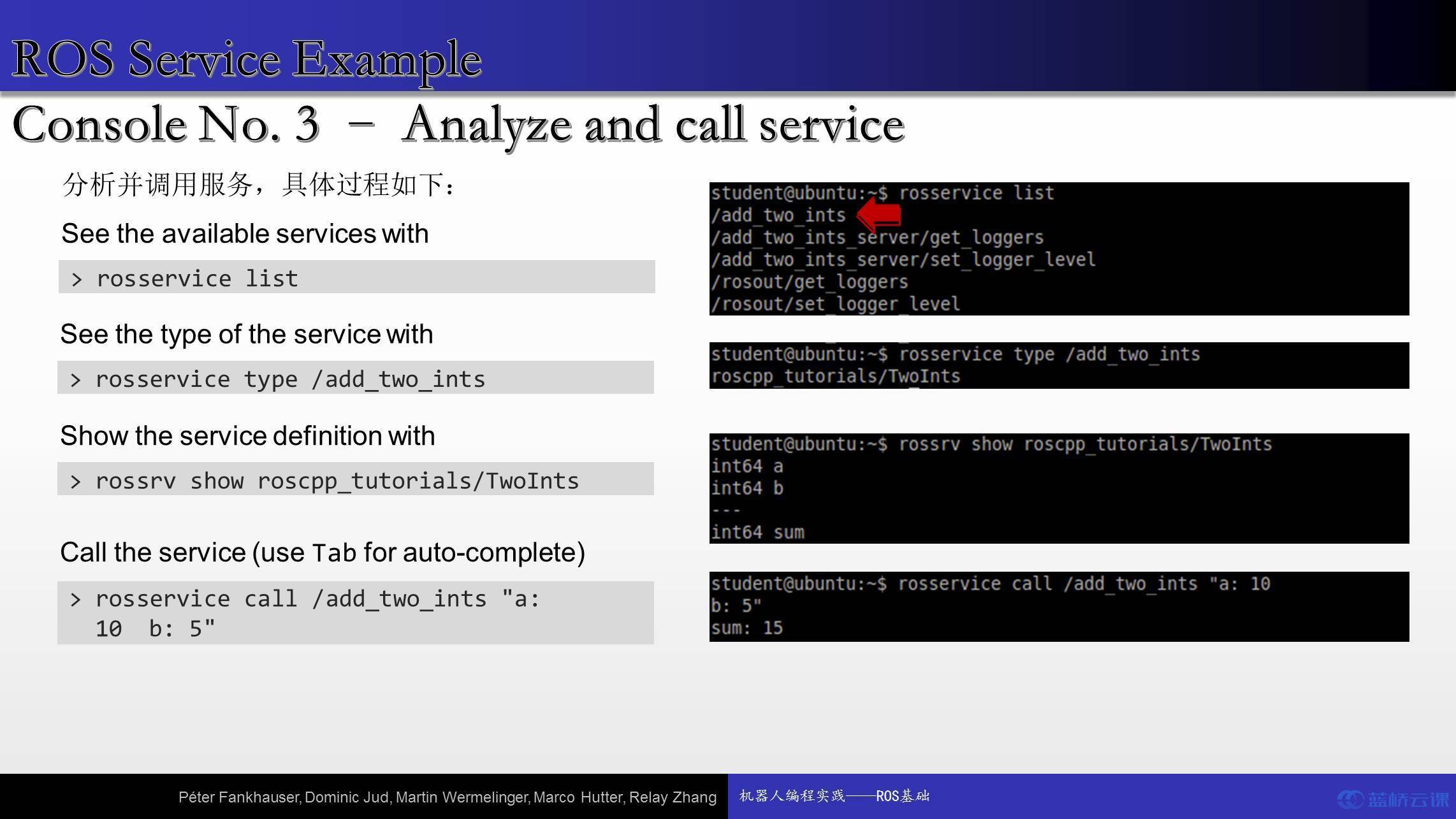
Task: Click terminal line '/rosout/set_logger_level'
Action: [836, 304]
